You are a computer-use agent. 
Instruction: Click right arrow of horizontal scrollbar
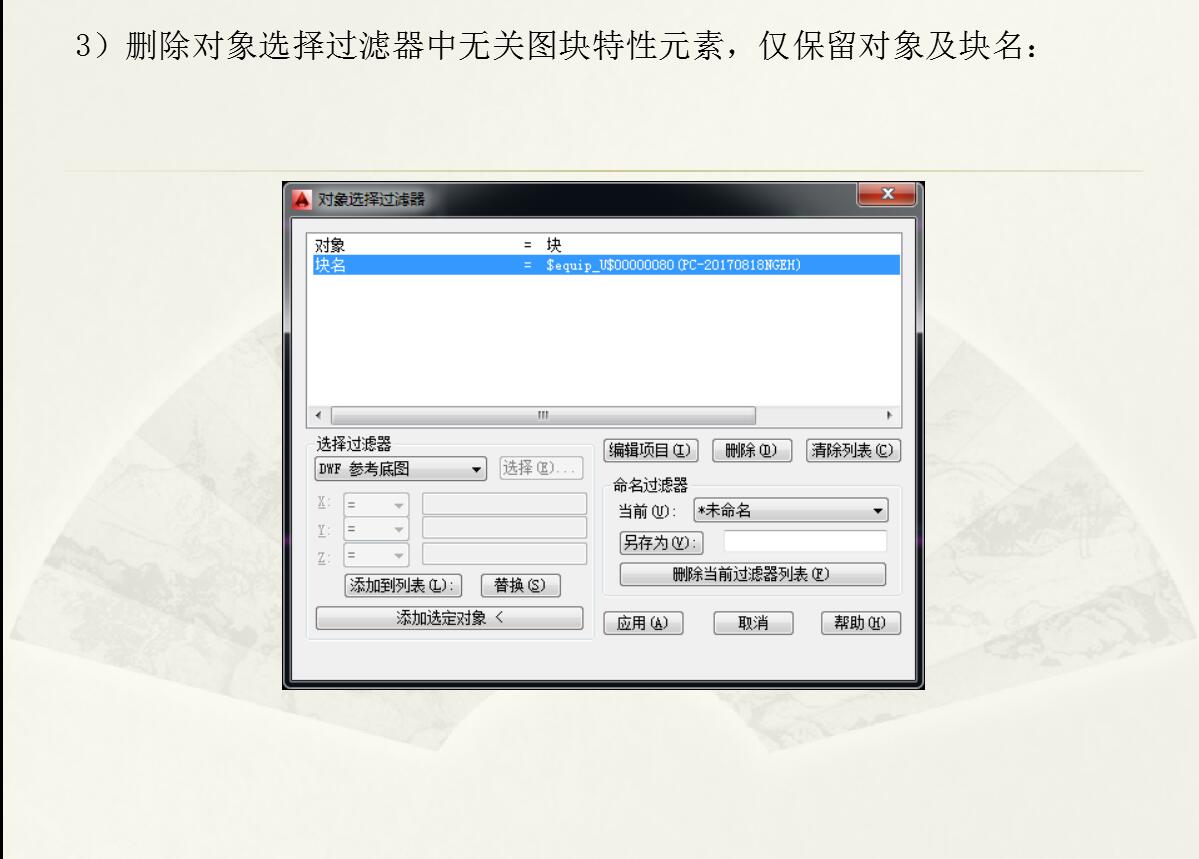coord(890,415)
